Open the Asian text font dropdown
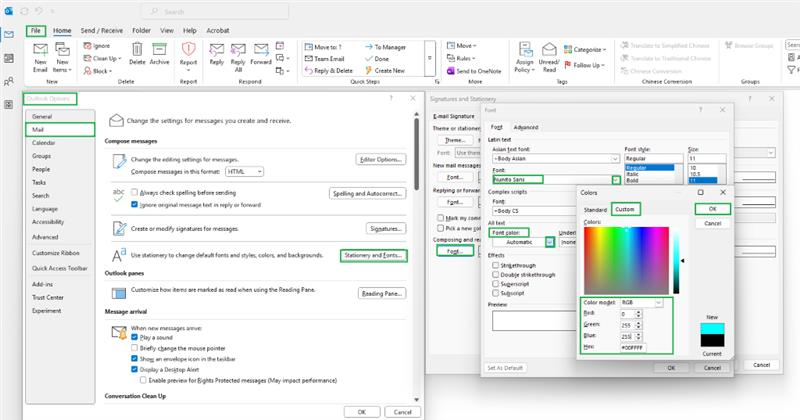This screenshot has height=420, width=800. click(x=615, y=159)
